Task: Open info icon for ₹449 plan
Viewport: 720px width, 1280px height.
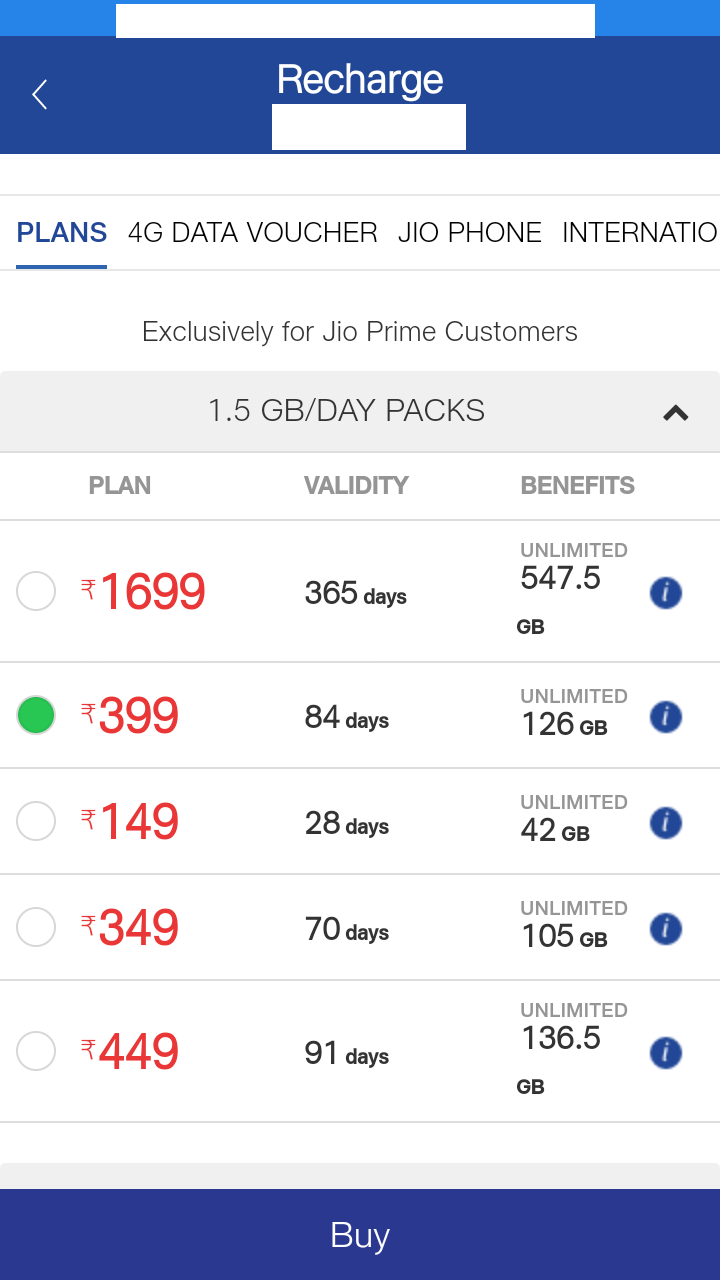Action: click(x=665, y=1053)
